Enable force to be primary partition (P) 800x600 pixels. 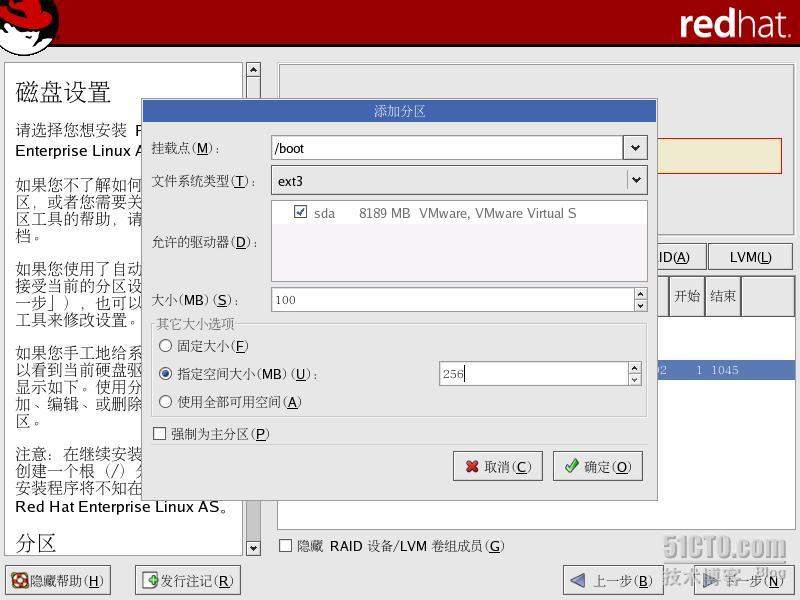point(159,434)
